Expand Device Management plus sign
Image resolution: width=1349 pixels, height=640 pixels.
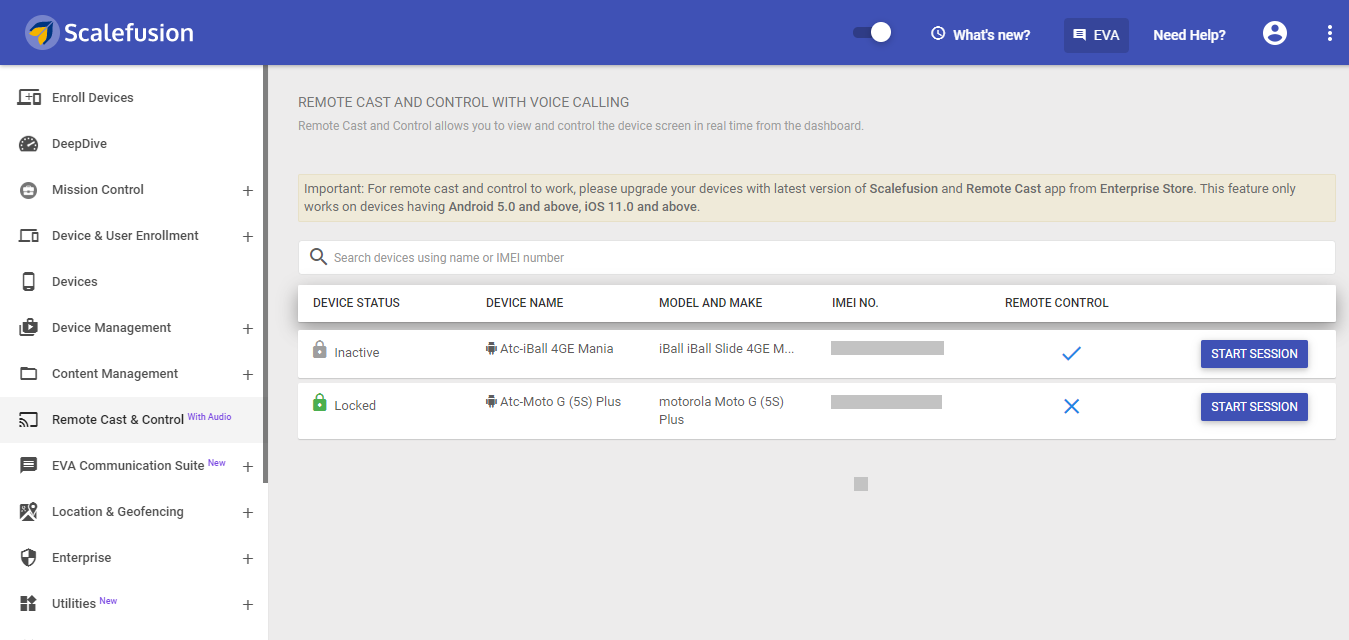pyautogui.click(x=248, y=328)
